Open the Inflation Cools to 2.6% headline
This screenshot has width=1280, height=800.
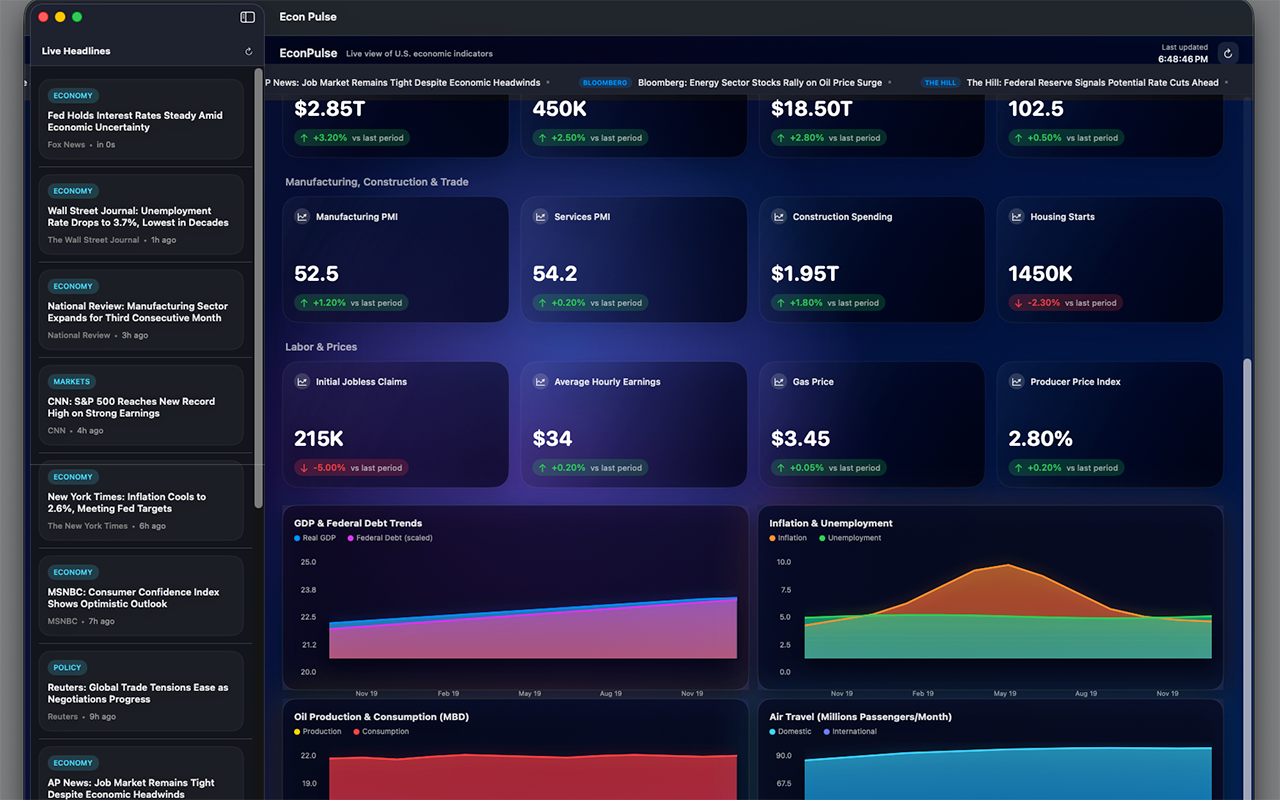point(141,502)
